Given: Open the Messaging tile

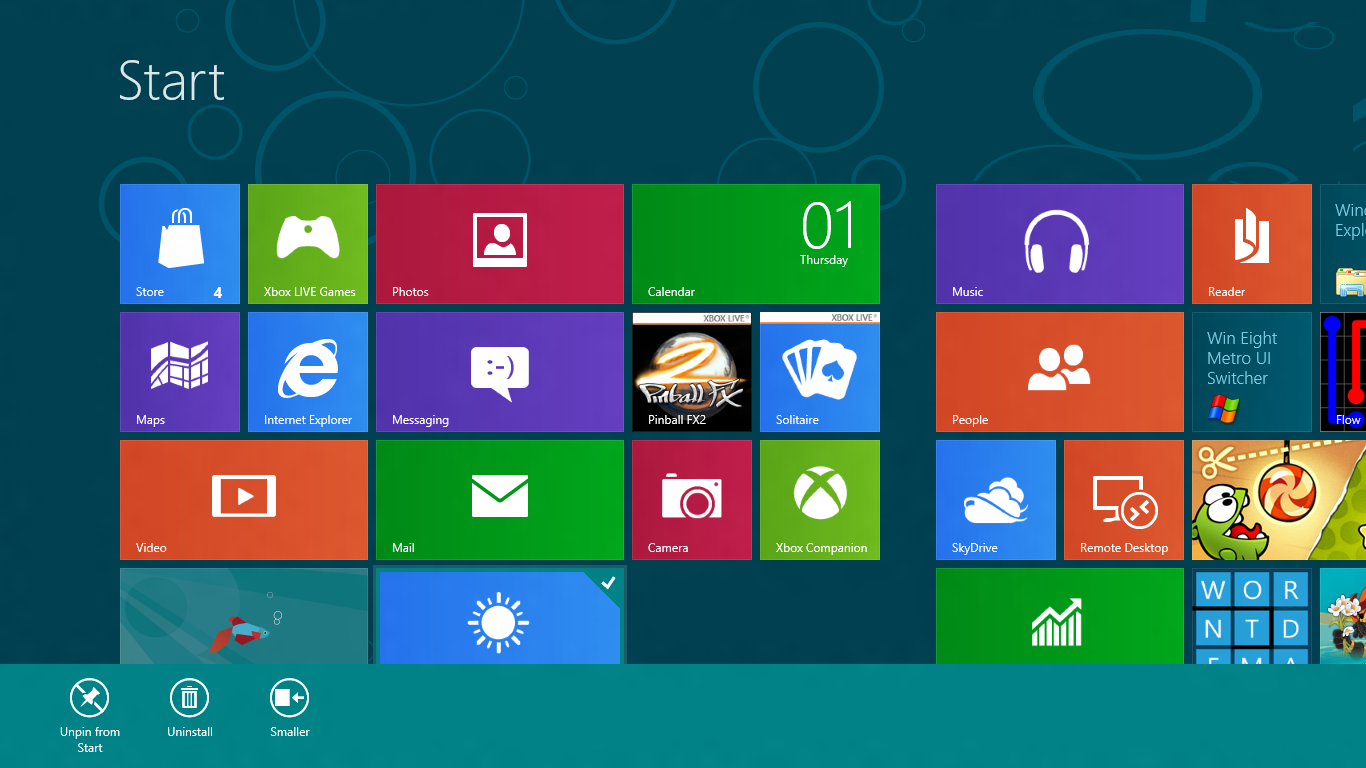Looking at the screenshot, I should (x=500, y=372).
